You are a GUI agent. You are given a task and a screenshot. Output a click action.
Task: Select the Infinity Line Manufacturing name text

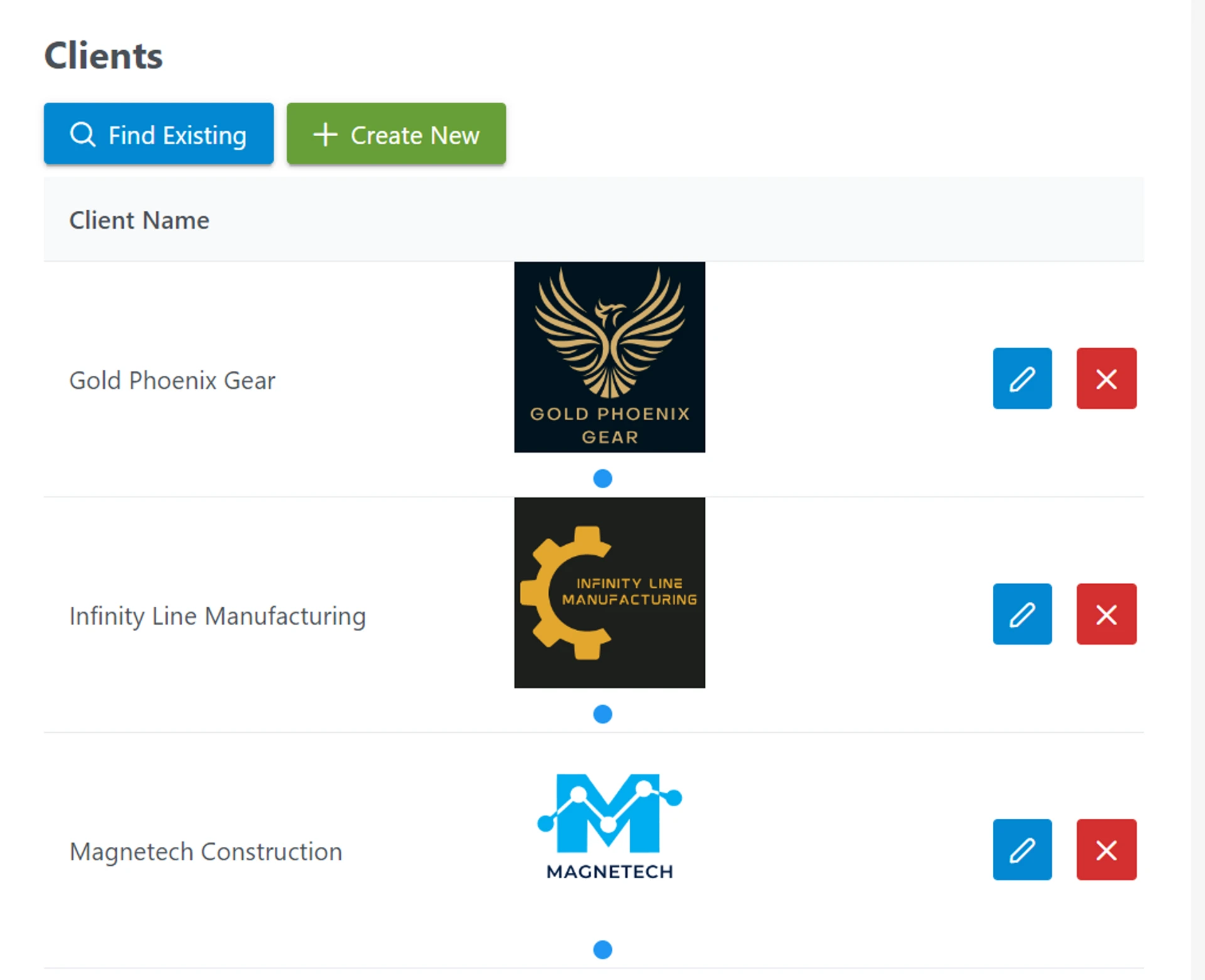coord(217,616)
